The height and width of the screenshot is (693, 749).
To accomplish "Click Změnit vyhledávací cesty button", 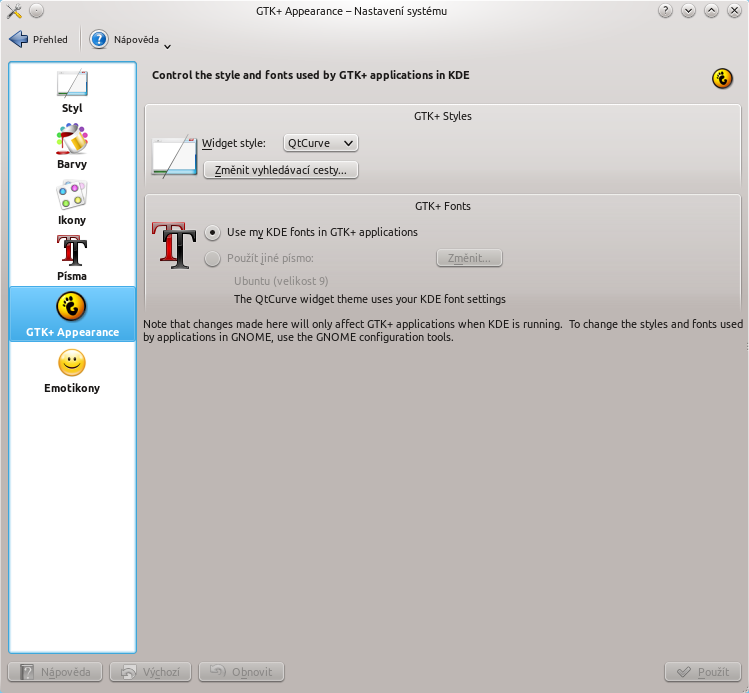I will tap(281, 170).
